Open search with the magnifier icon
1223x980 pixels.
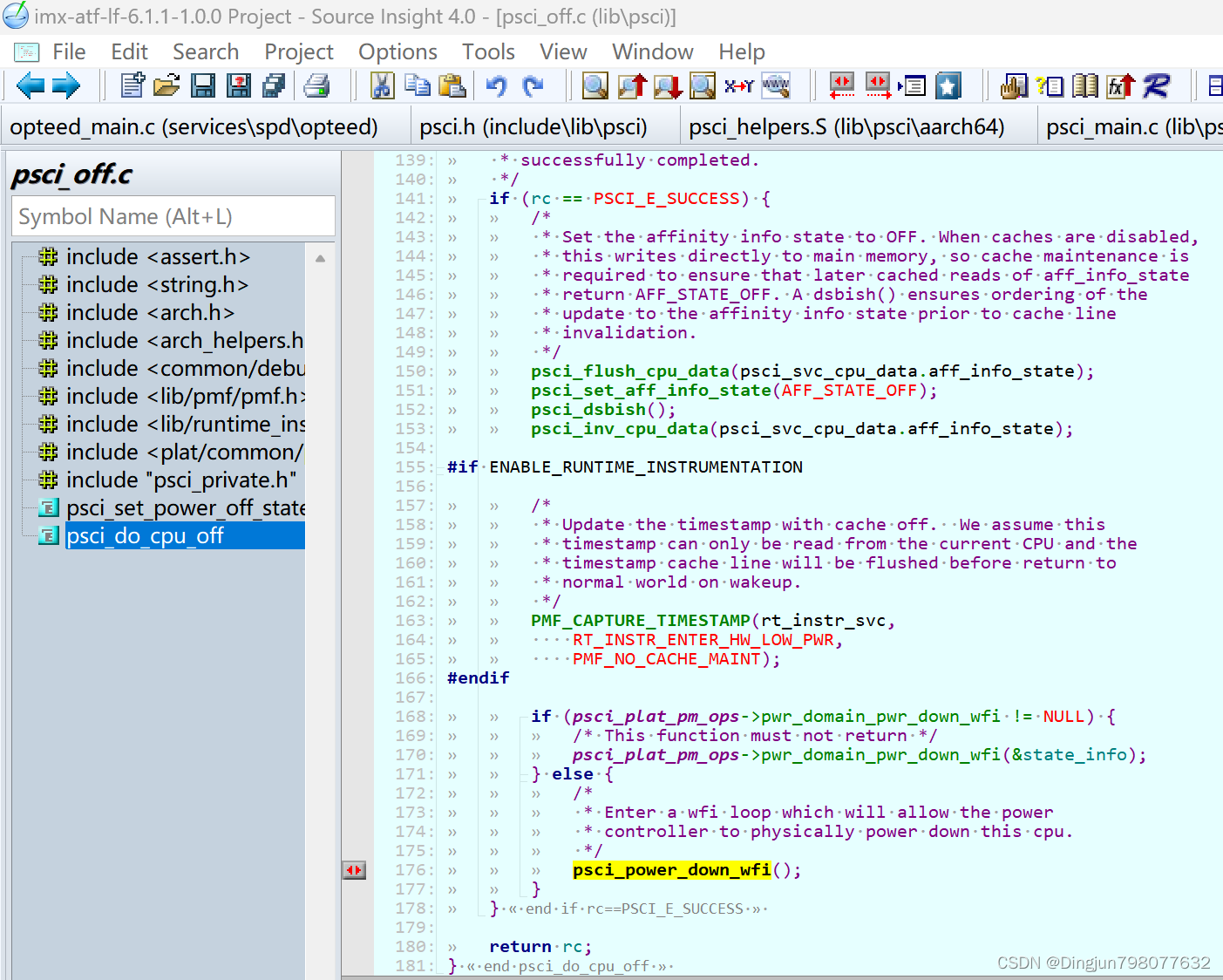595,85
